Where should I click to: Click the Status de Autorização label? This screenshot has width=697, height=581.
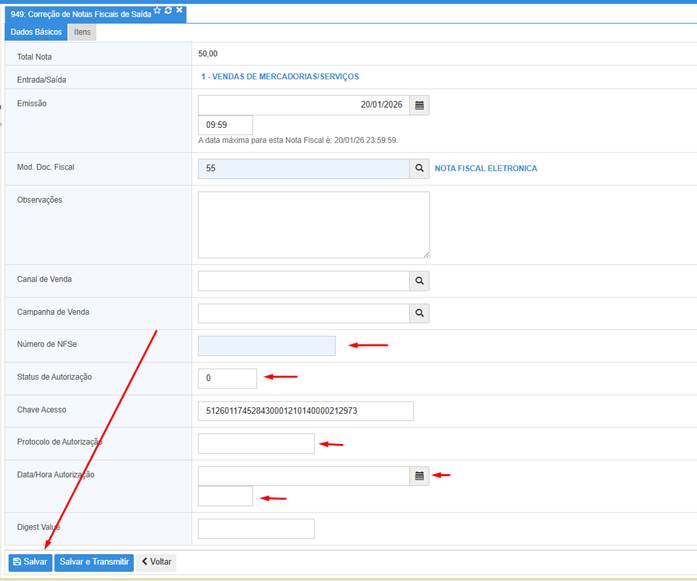click(54, 377)
